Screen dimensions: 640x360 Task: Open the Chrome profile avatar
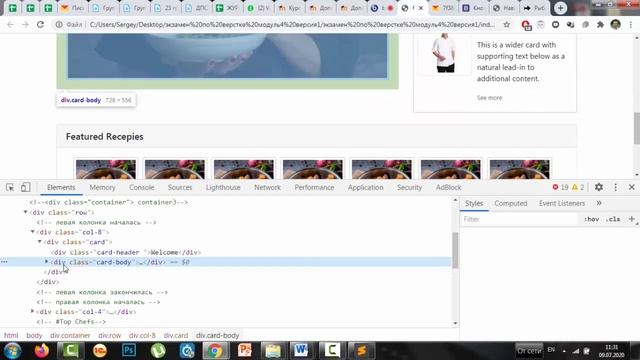[616, 24]
